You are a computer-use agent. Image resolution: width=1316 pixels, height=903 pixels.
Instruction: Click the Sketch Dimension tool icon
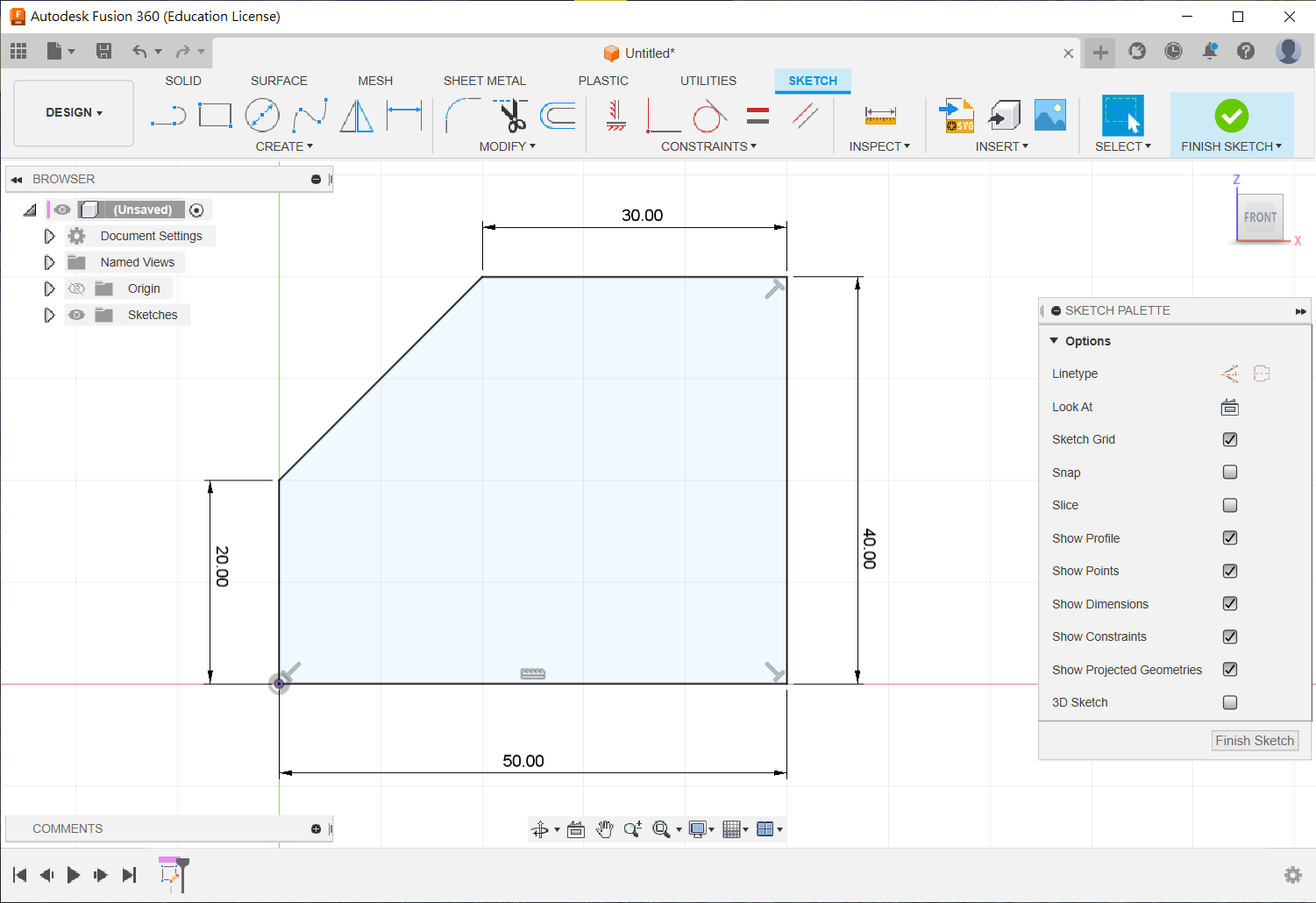coord(404,116)
